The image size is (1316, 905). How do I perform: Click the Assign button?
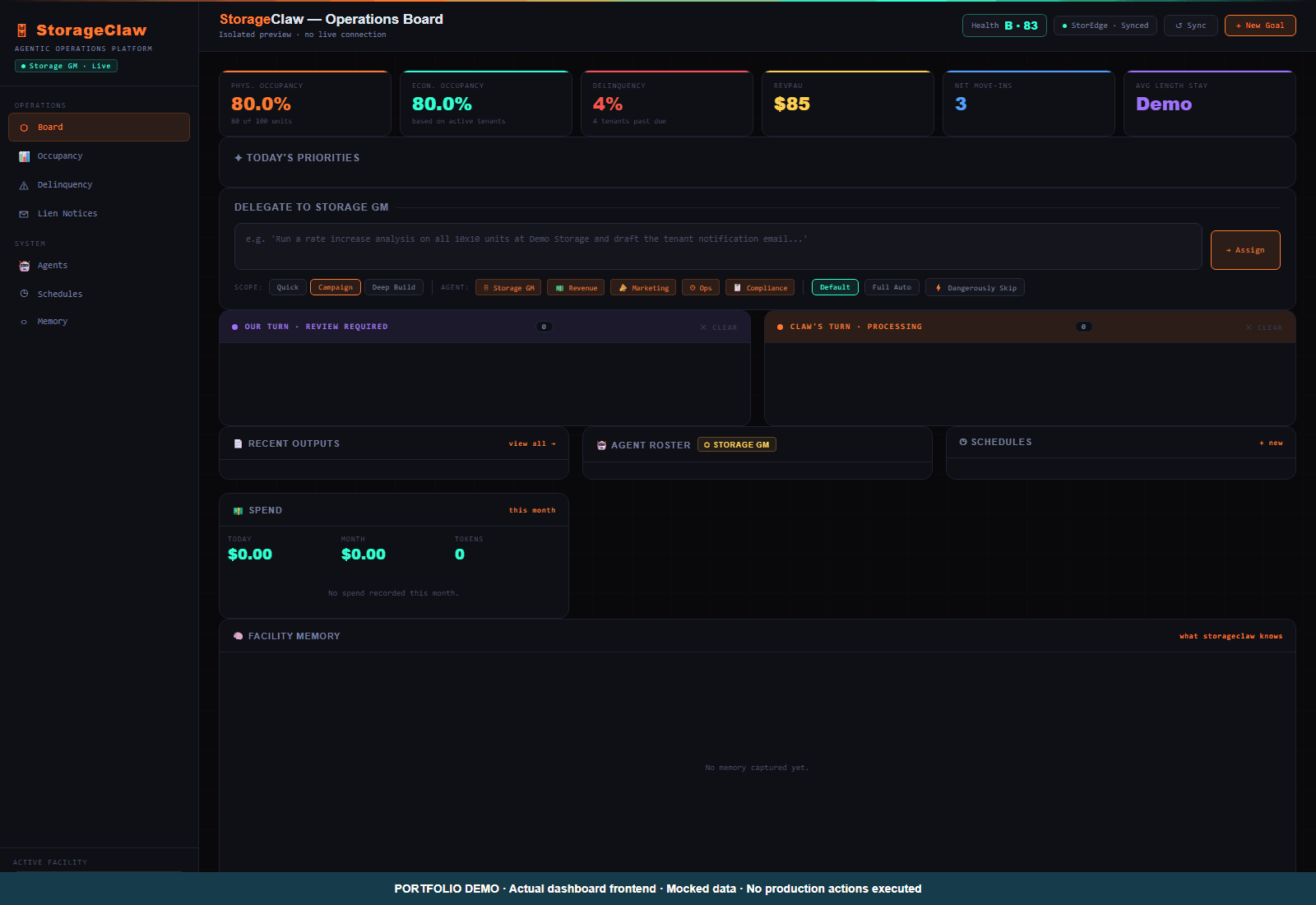tap(1245, 250)
